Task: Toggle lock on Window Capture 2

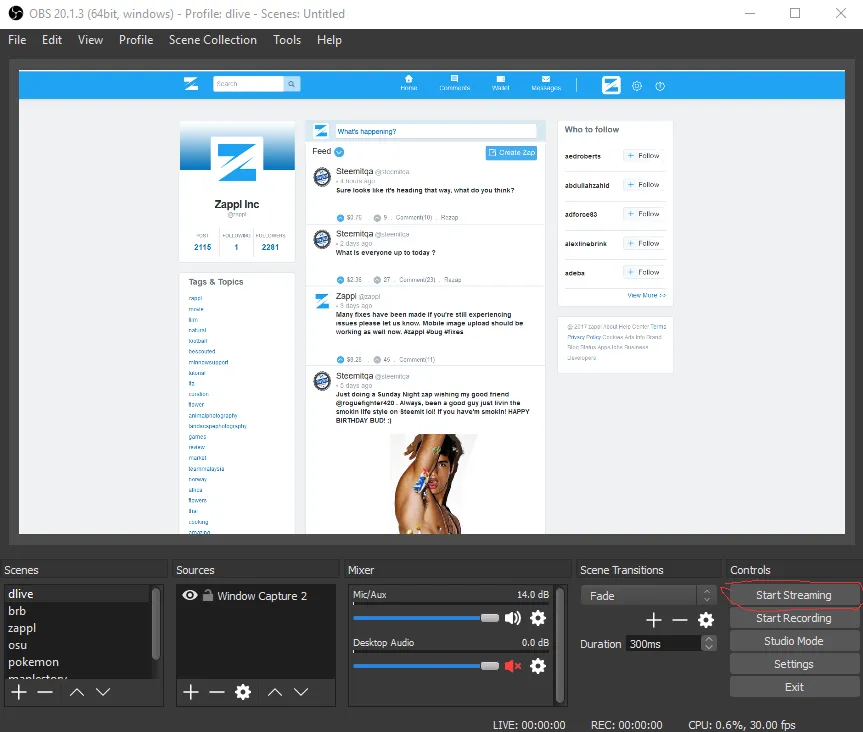Action: (207, 595)
